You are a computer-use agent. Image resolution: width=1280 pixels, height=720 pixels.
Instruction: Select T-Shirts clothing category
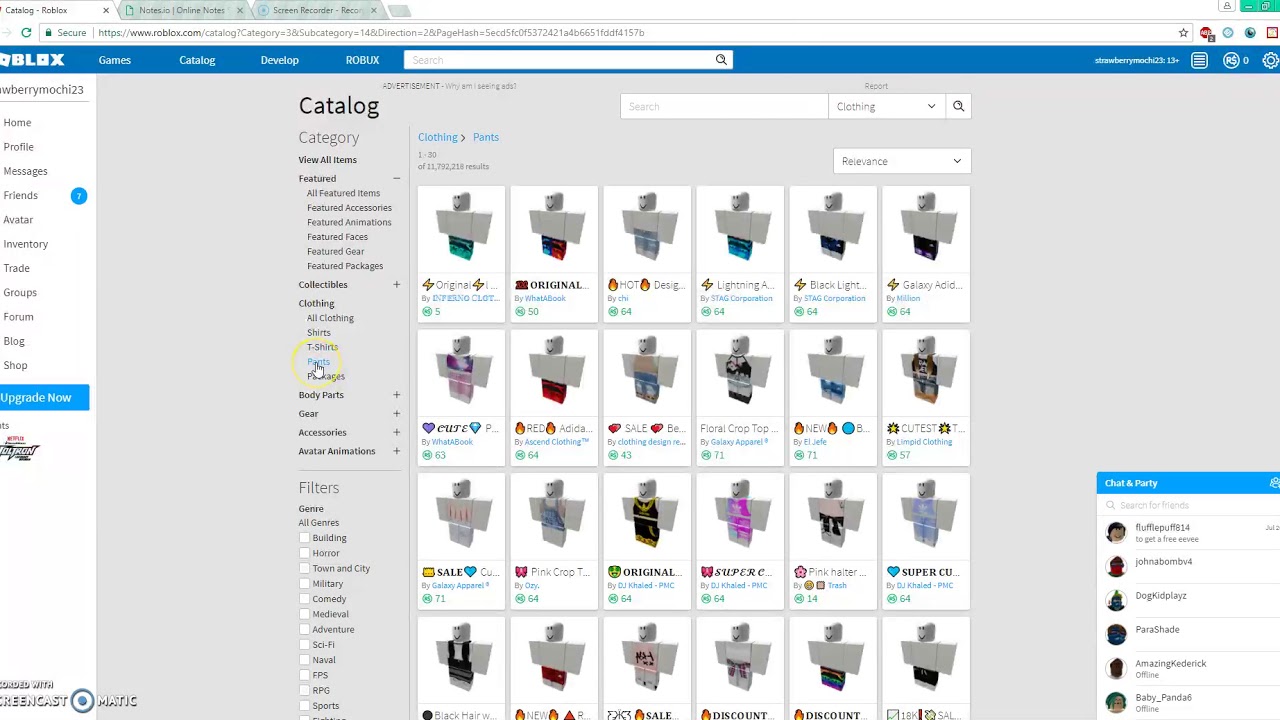[322, 347]
